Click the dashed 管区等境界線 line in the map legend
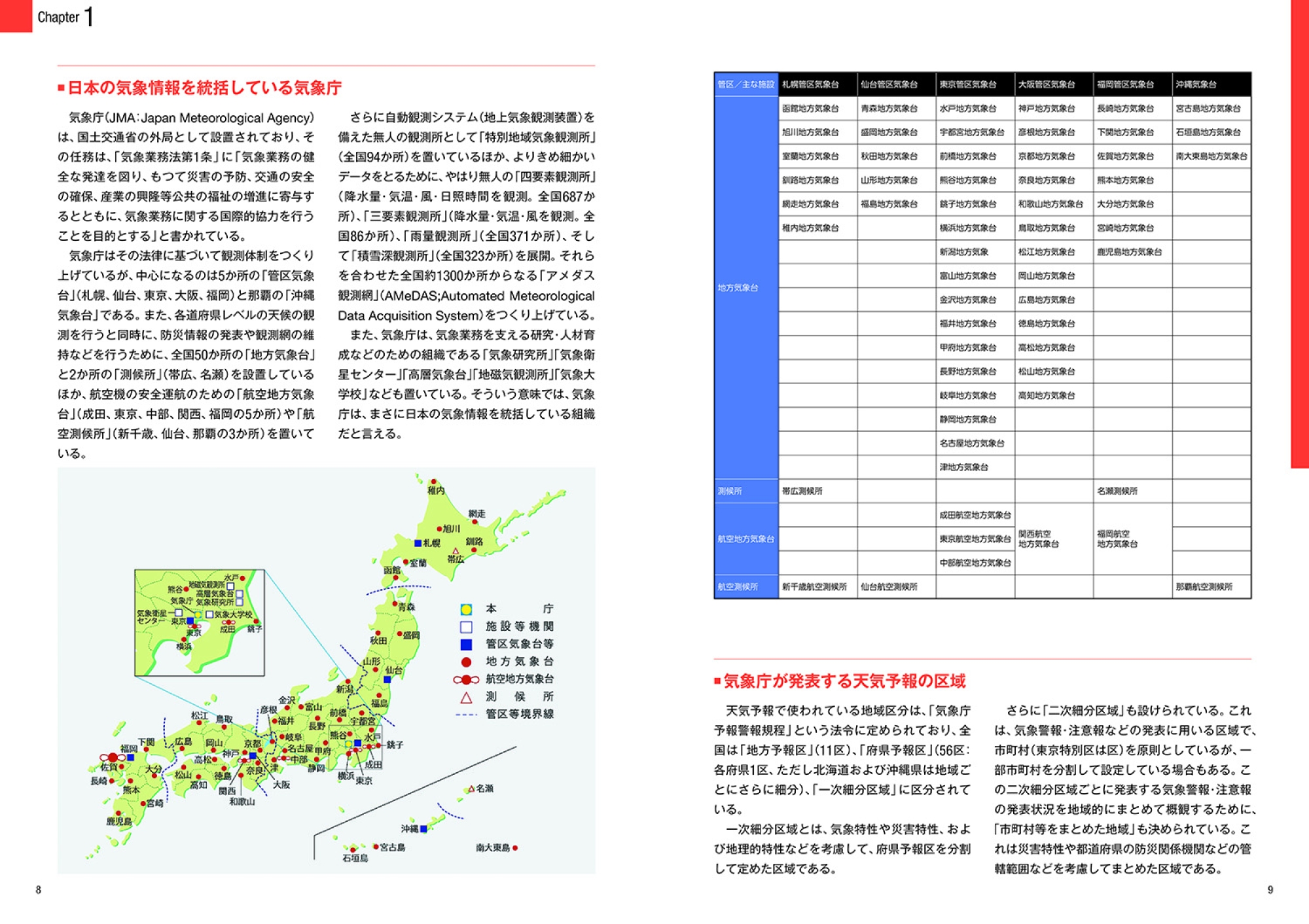1309x924 pixels. coord(466,715)
